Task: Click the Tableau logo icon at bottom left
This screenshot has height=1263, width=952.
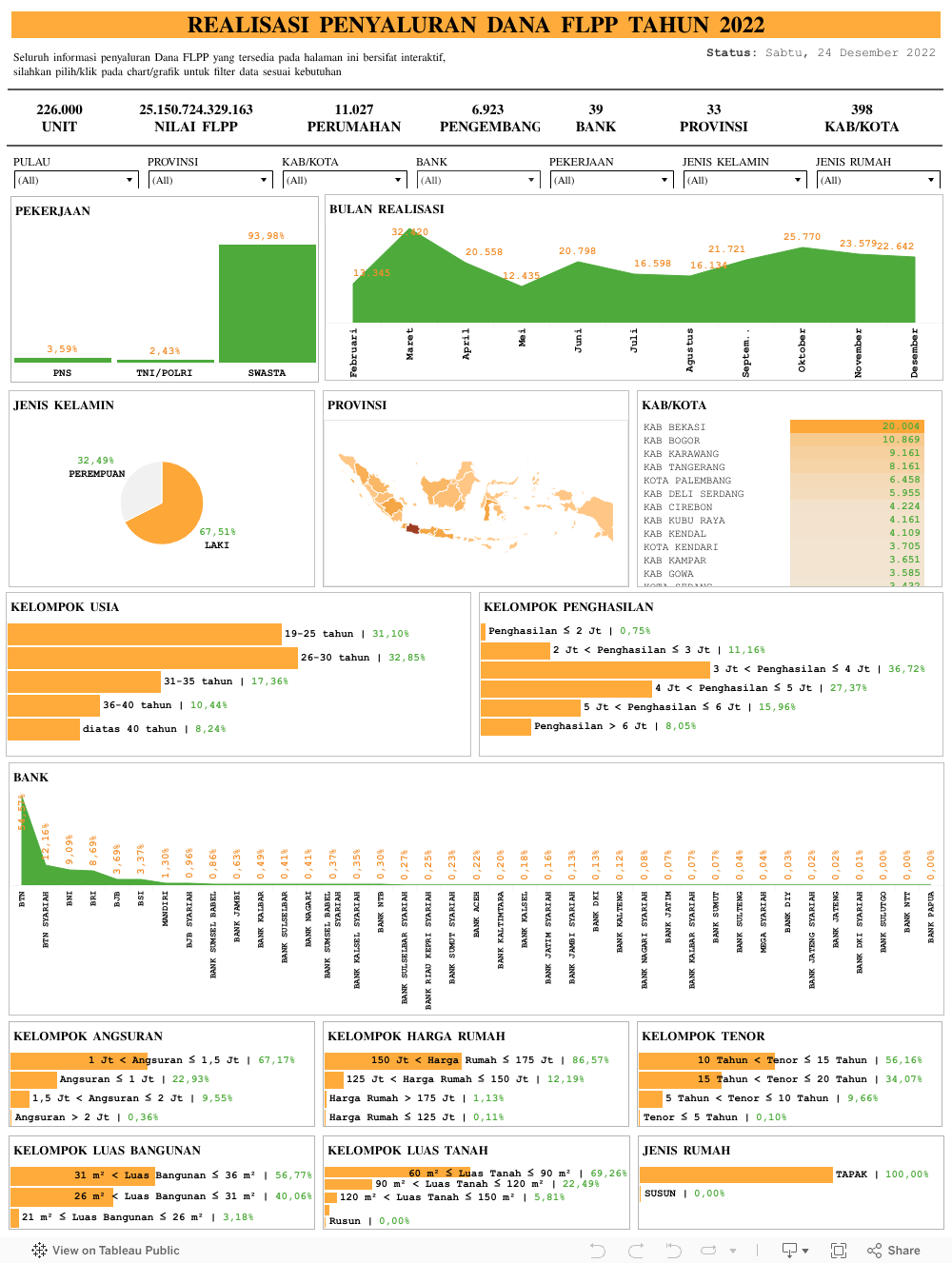Action: point(39,1251)
